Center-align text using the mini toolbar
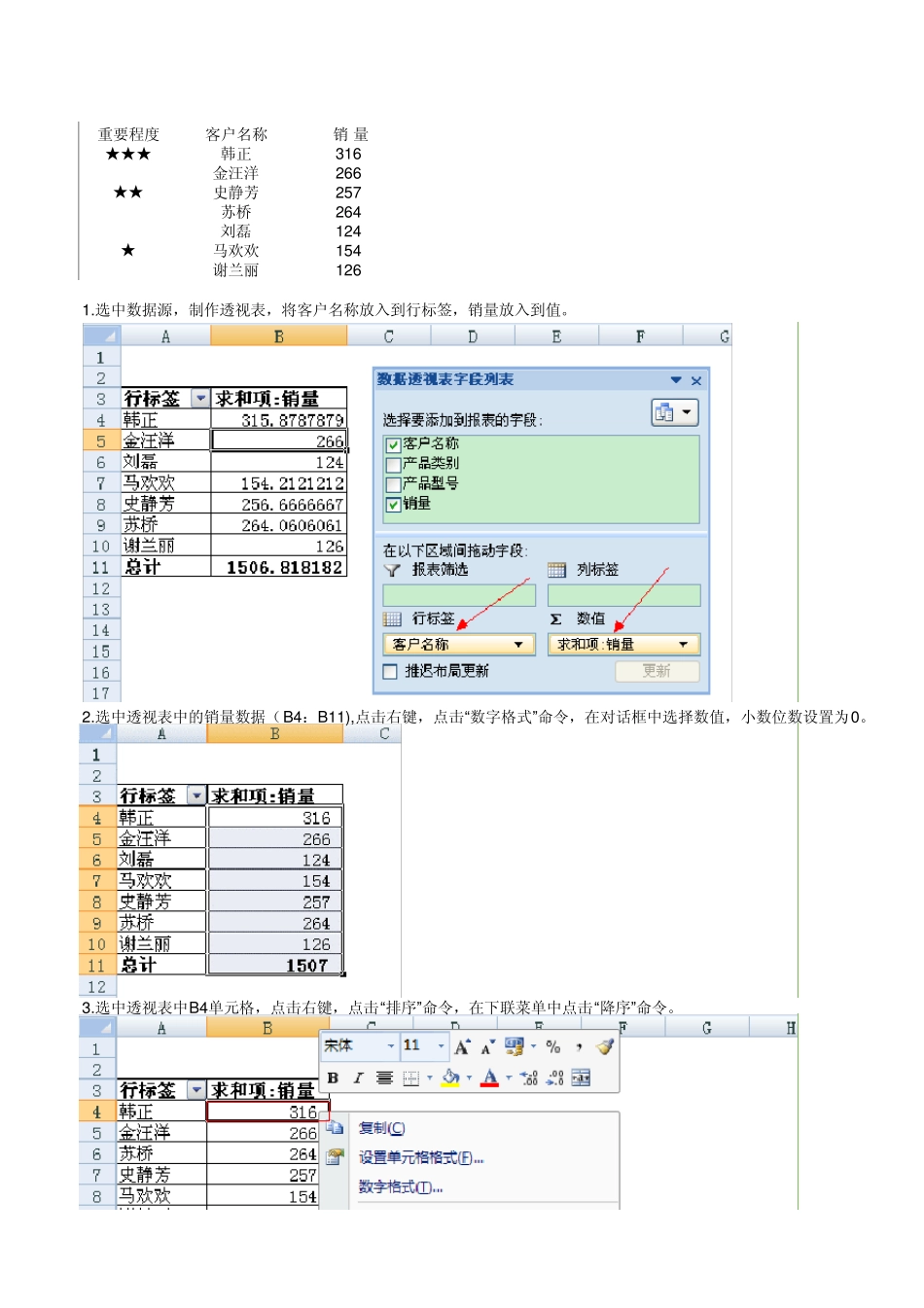Image resolution: width=924 pixels, height=1308 pixels. 384,1078
